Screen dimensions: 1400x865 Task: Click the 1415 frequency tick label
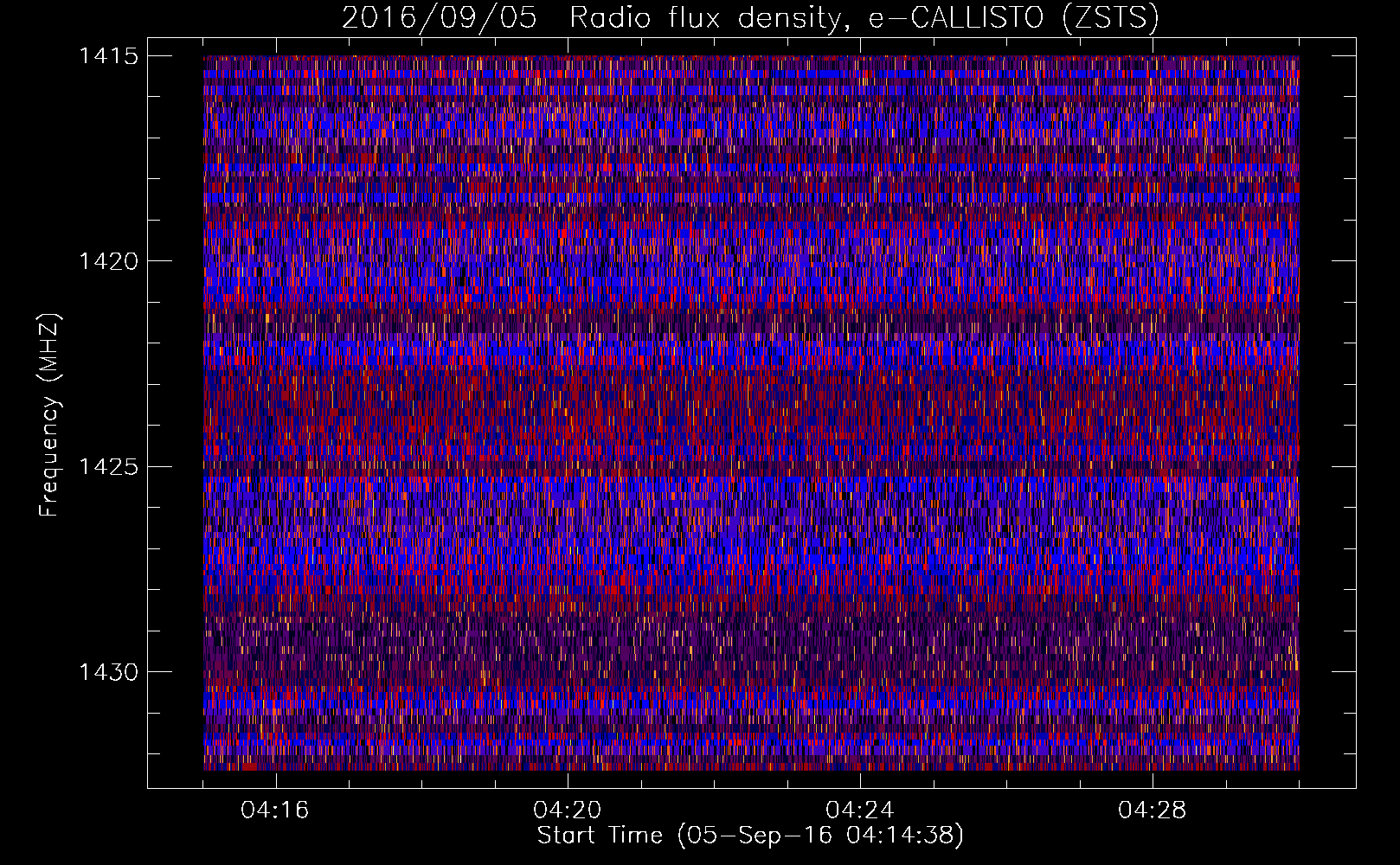[x=108, y=56]
